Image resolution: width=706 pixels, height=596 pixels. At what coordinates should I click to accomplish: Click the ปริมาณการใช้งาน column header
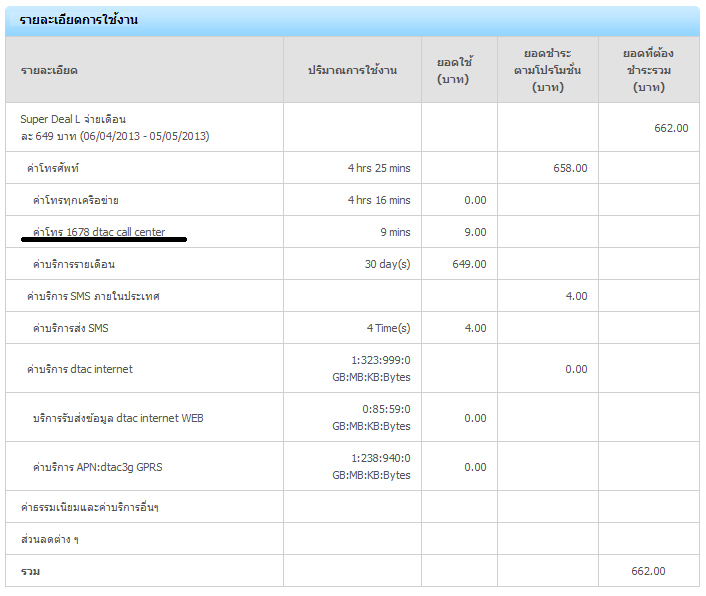(352, 70)
